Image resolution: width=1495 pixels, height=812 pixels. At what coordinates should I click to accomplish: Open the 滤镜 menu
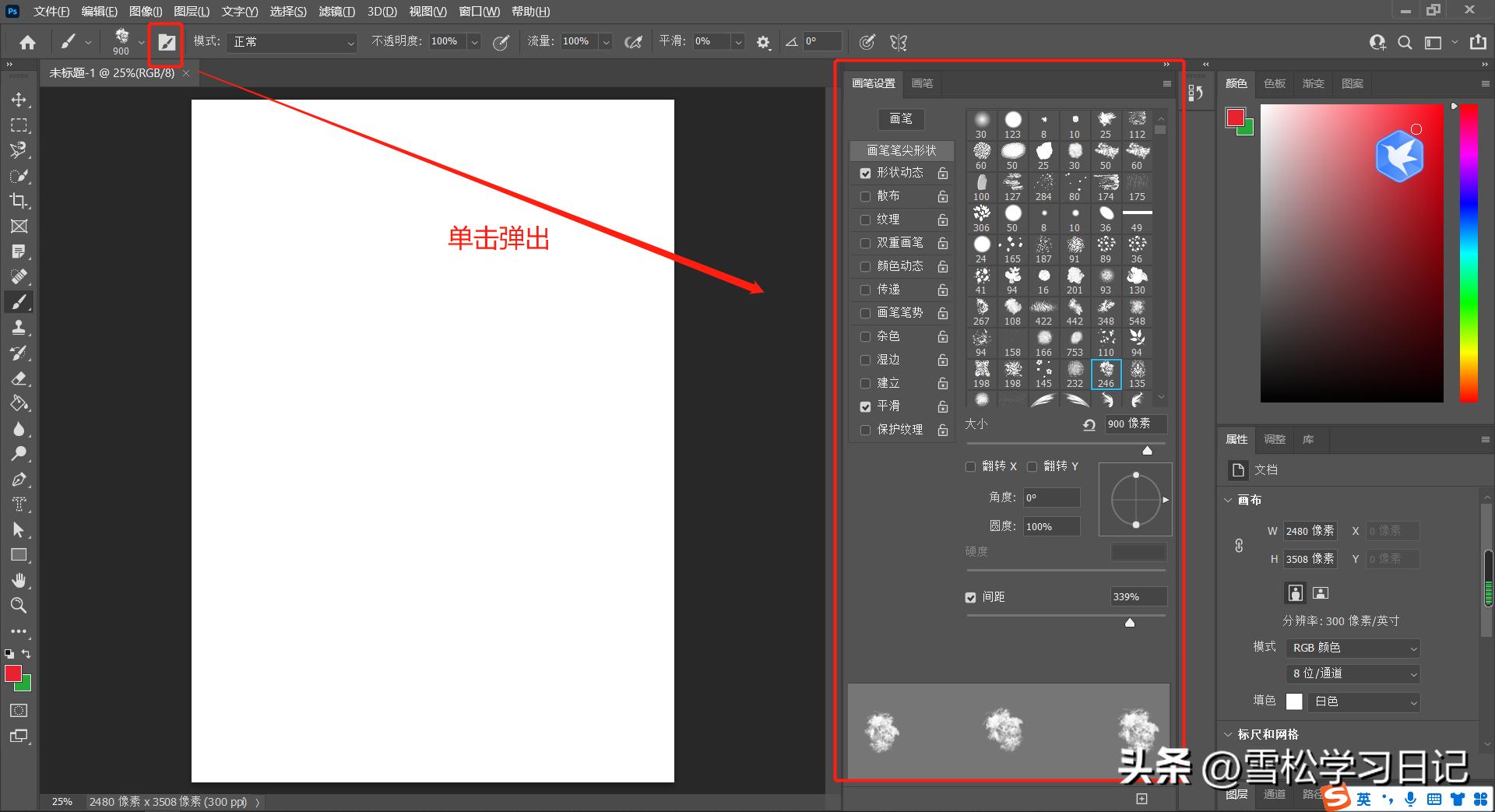click(x=336, y=11)
